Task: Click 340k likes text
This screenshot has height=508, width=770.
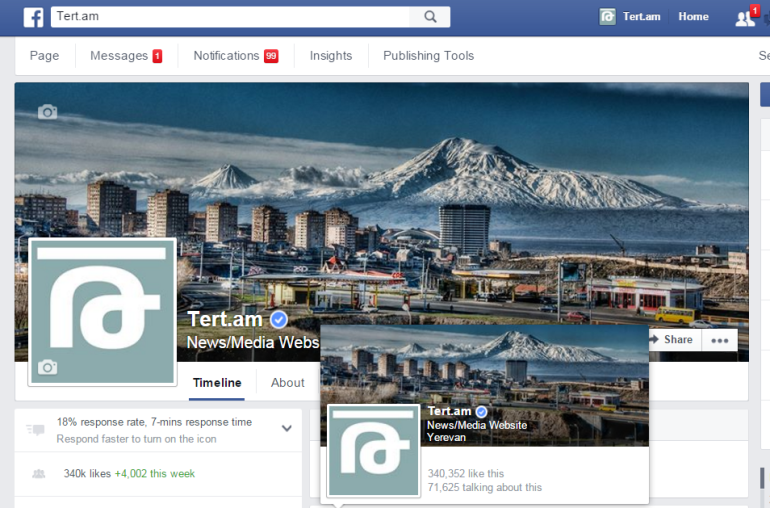Action: [87, 474]
